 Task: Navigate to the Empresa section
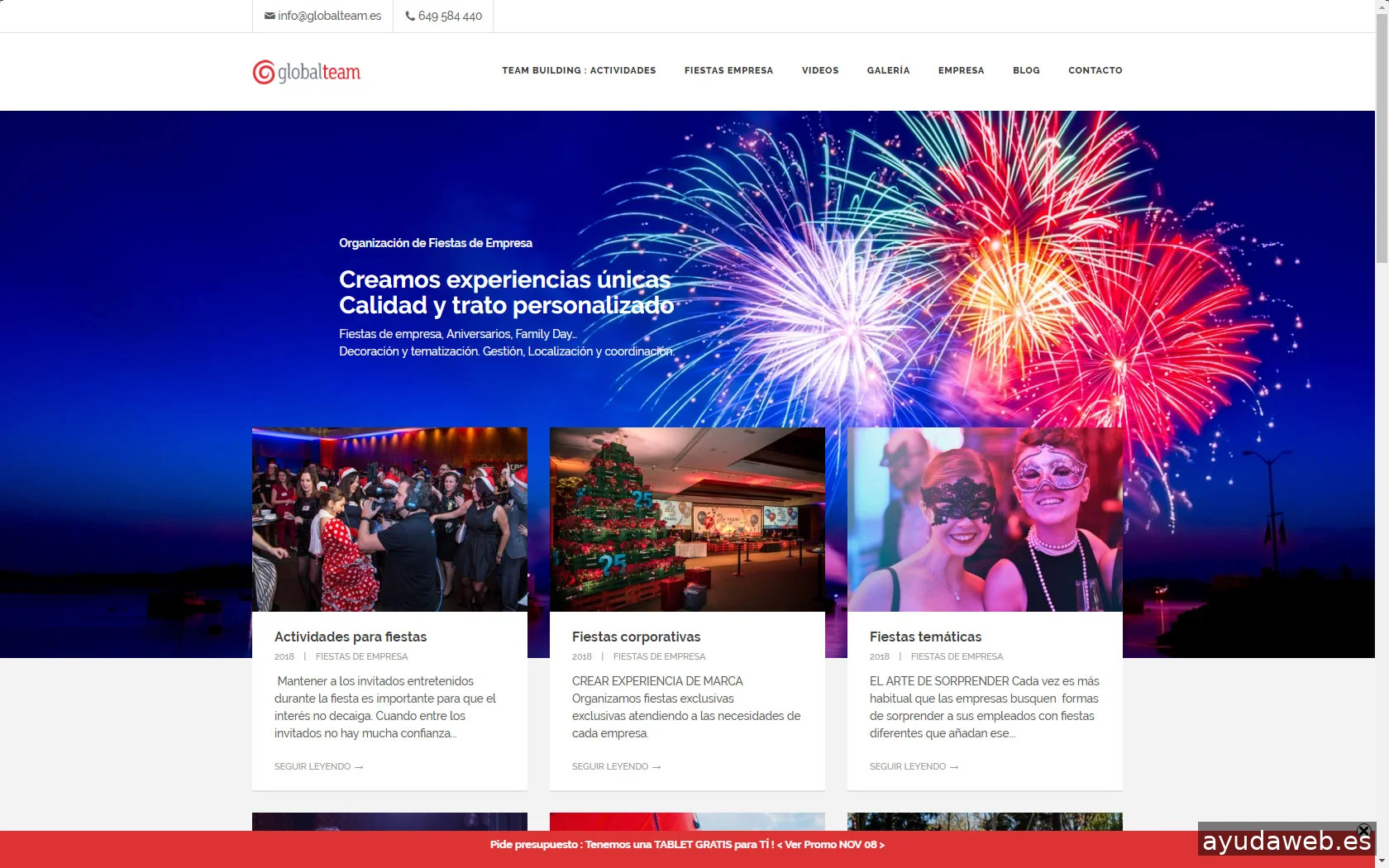[x=961, y=70]
